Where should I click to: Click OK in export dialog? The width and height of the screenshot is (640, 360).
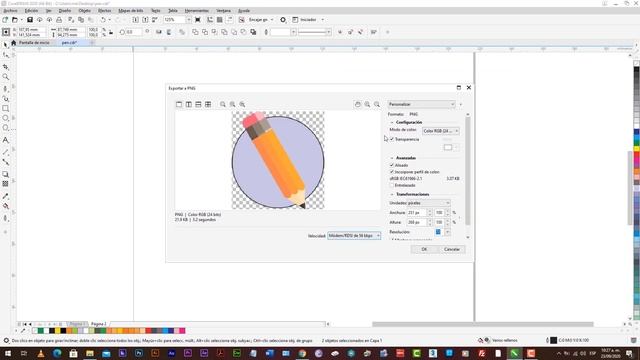pos(424,249)
